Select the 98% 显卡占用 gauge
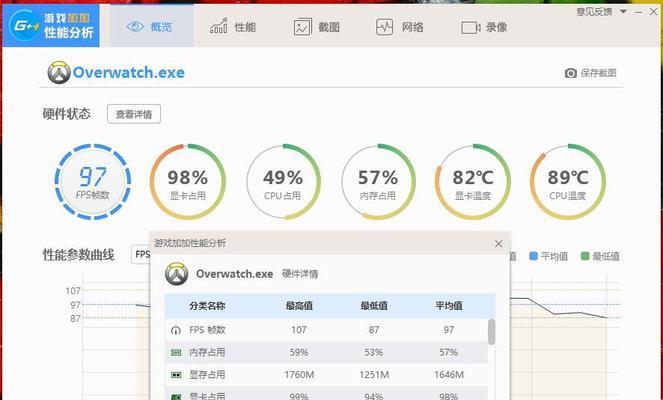 click(188, 182)
